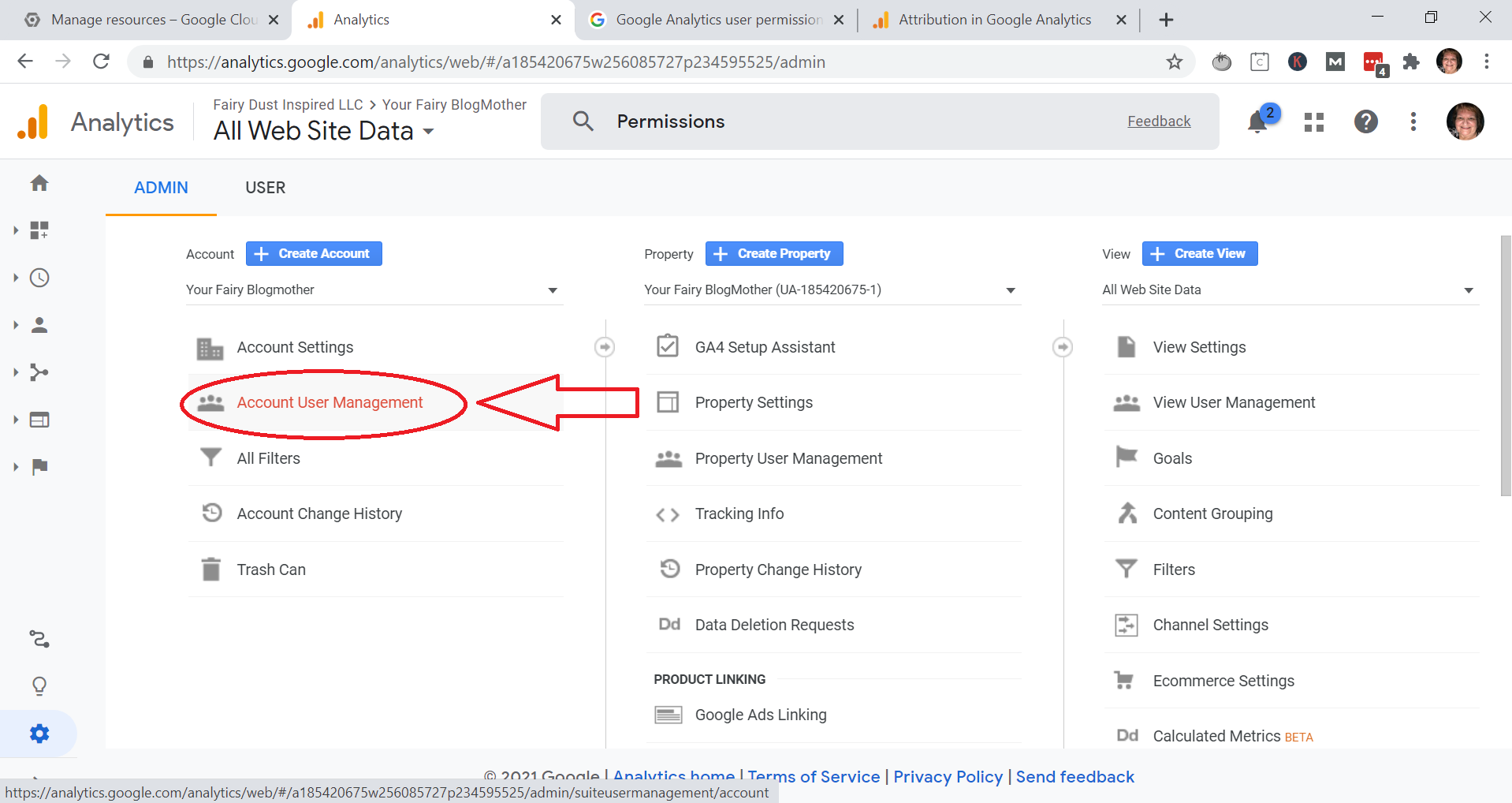Expand the Realtime section arrow
The height and width of the screenshot is (803, 1512).
(x=16, y=278)
